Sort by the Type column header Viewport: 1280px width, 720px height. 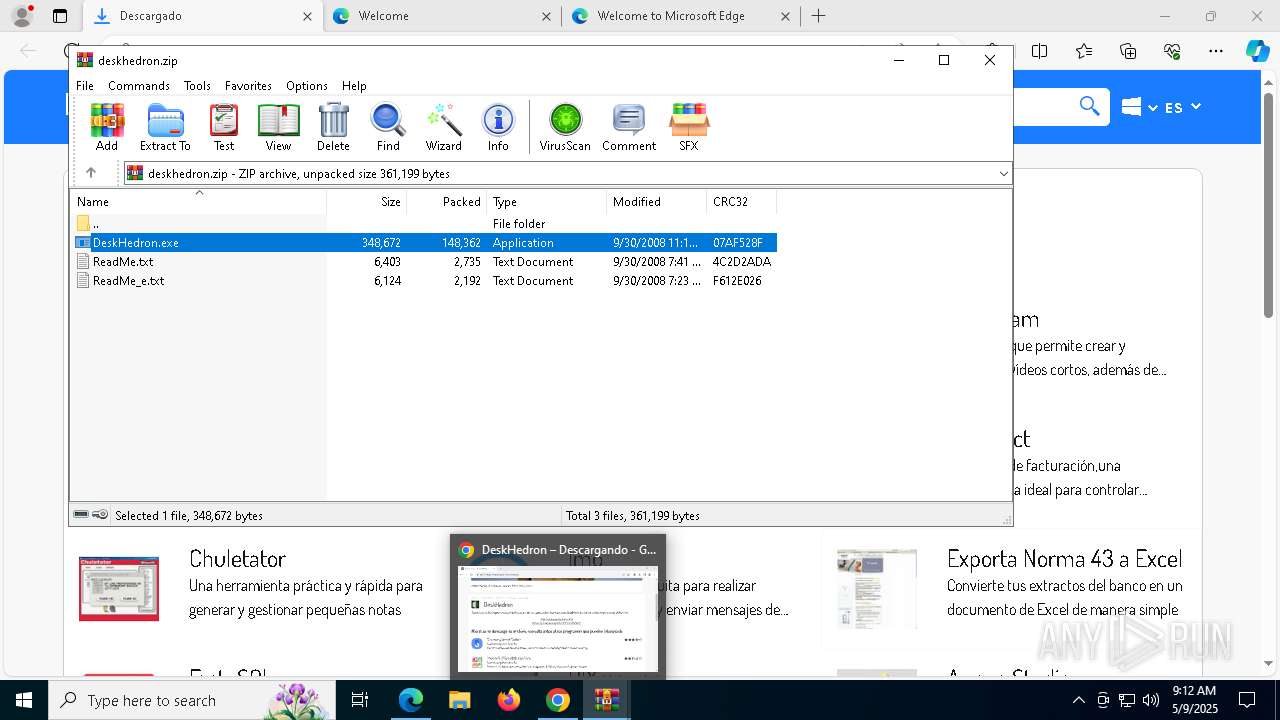pyautogui.click(x=546, y=202)
